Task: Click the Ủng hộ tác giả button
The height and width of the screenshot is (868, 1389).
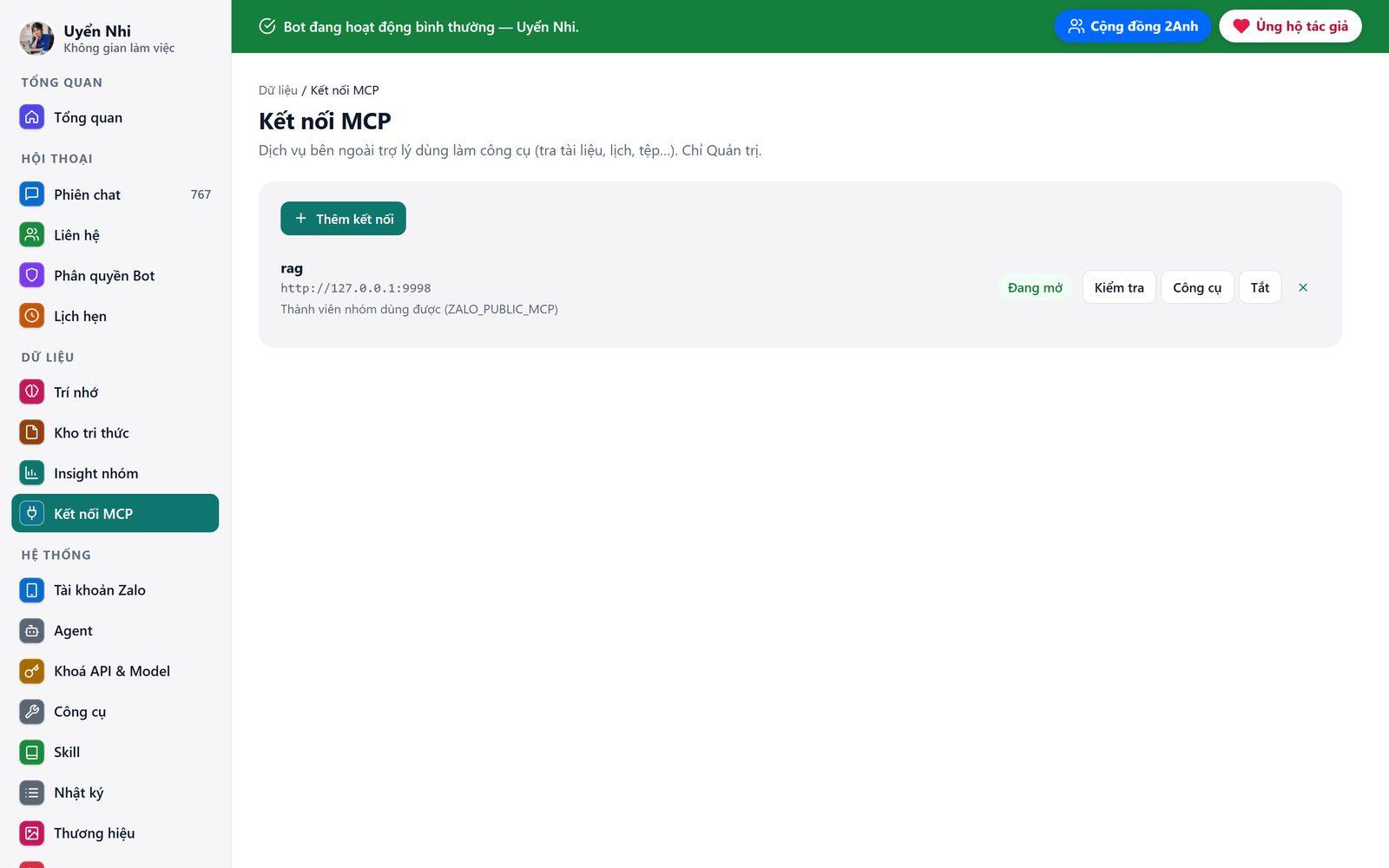Action: click(1290, 26)
